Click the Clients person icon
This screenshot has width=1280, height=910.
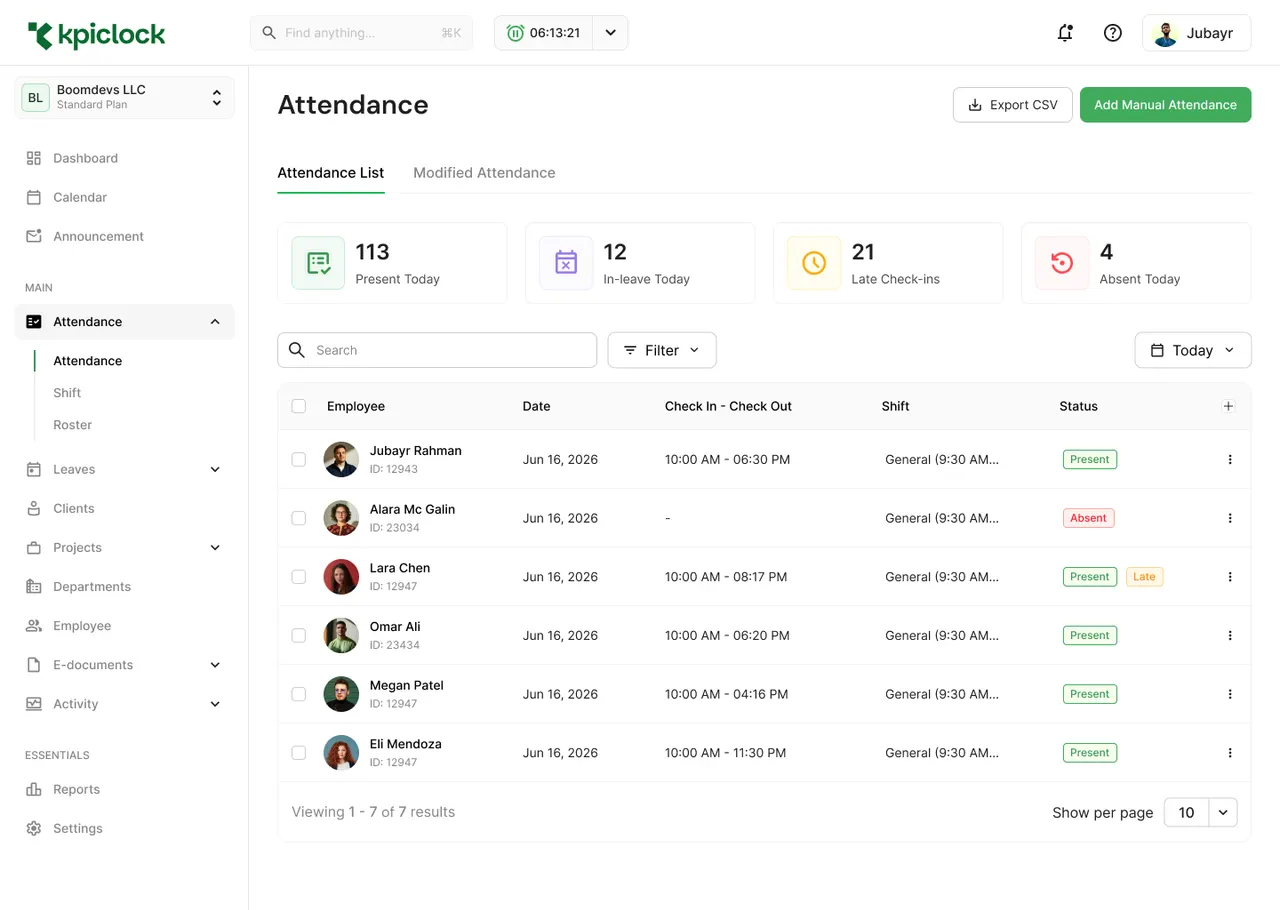click(34, 508)
